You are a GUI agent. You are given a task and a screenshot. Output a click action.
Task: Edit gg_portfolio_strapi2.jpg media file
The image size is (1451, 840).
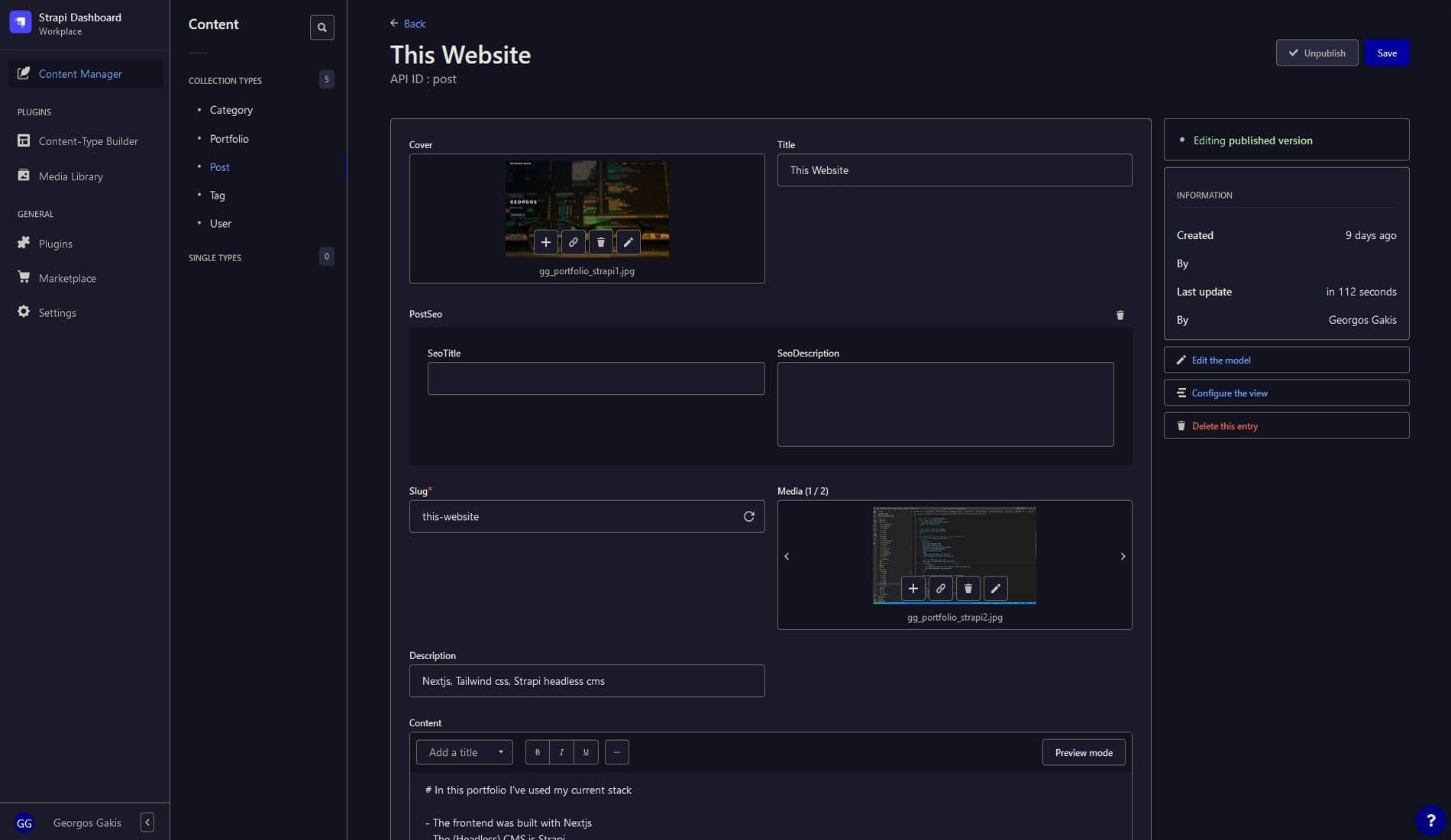coord(996,588)
